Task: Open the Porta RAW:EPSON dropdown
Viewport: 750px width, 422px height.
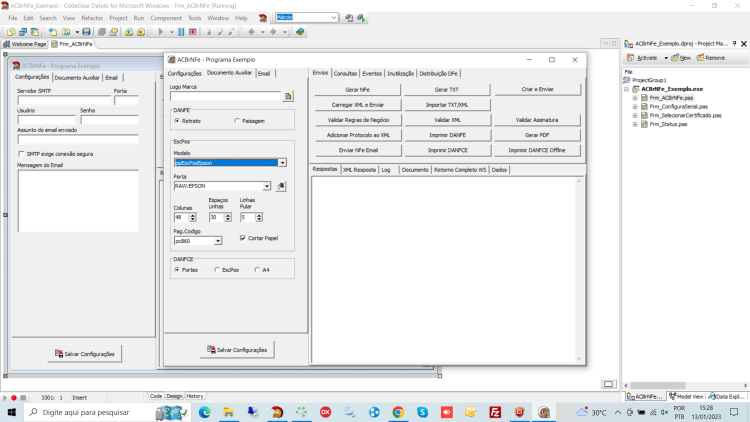Action: point(266,186)
